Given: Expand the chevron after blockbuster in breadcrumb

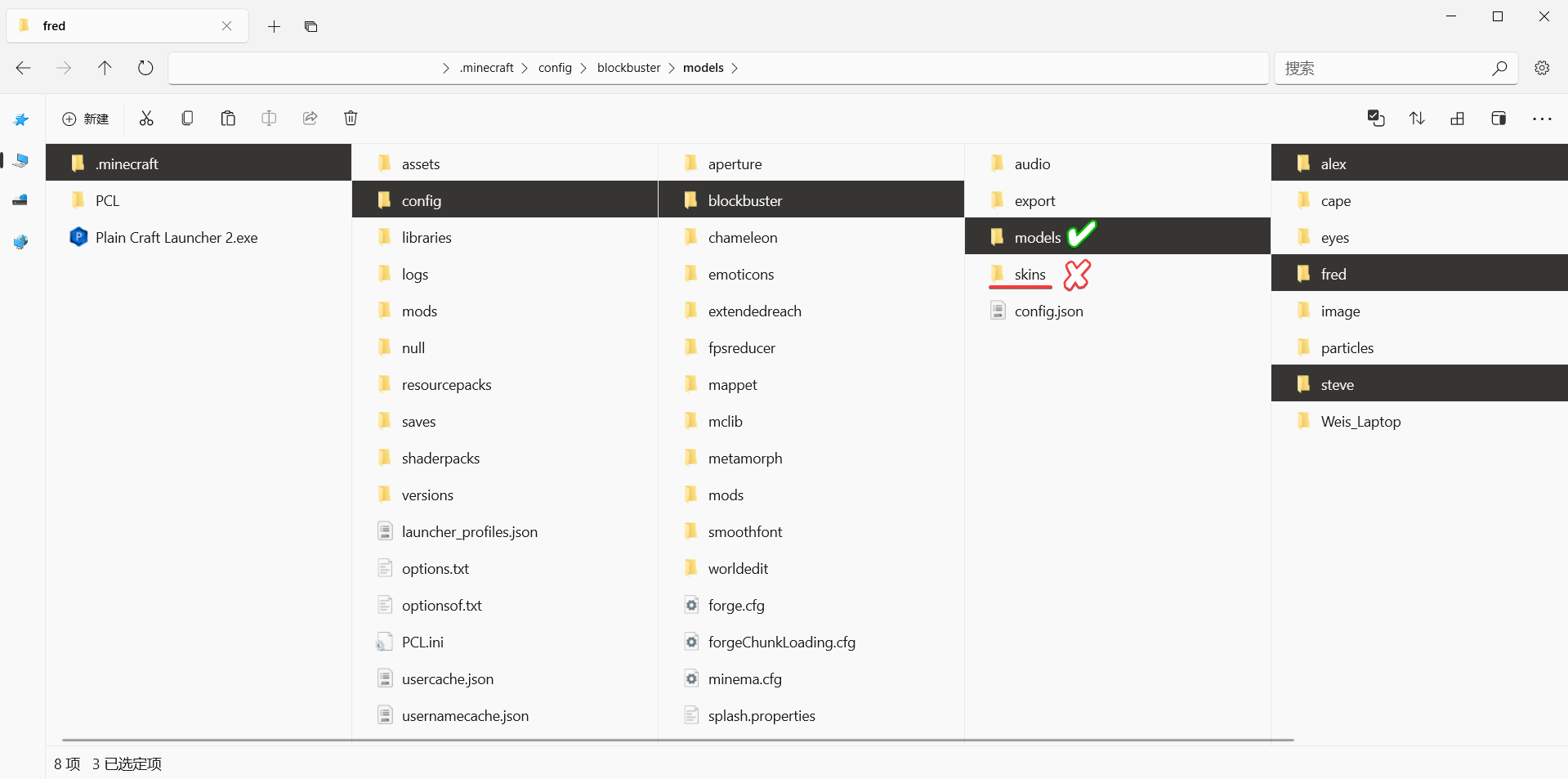Looking at the screenshot, I should click(672, 68).
